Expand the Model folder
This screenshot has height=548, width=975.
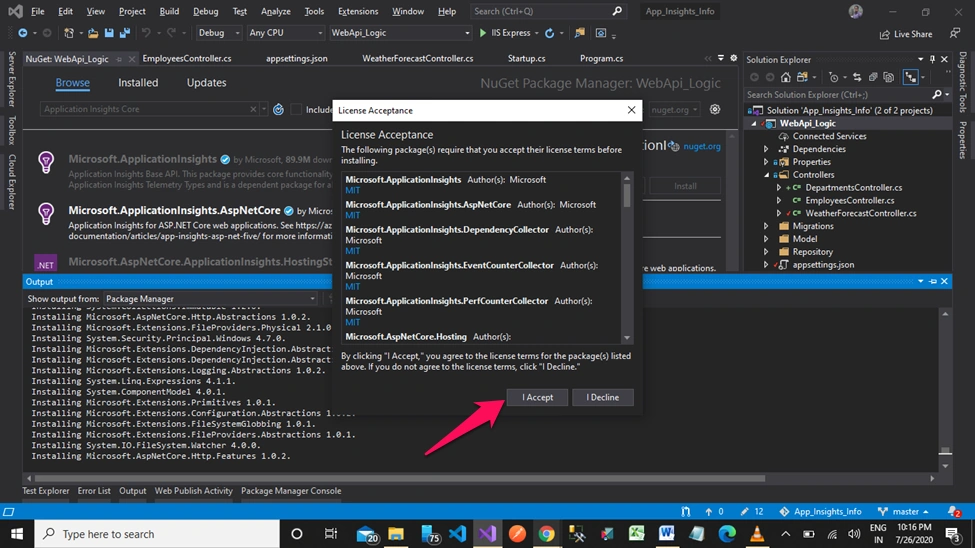pyautogui.click(x=765, y=239)
